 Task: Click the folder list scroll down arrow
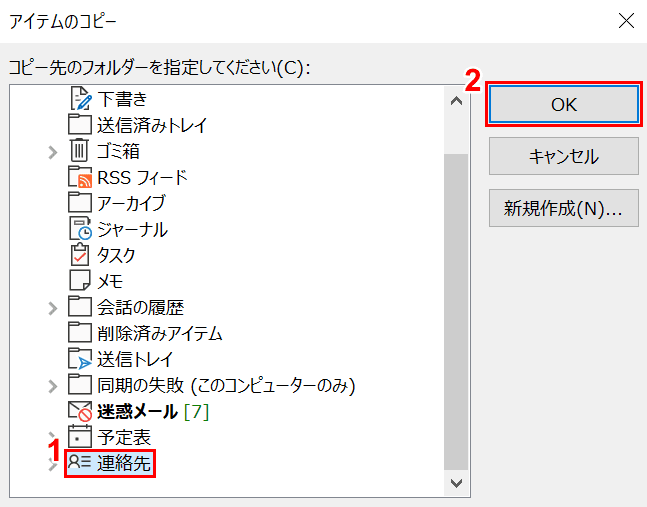point(456,482)
